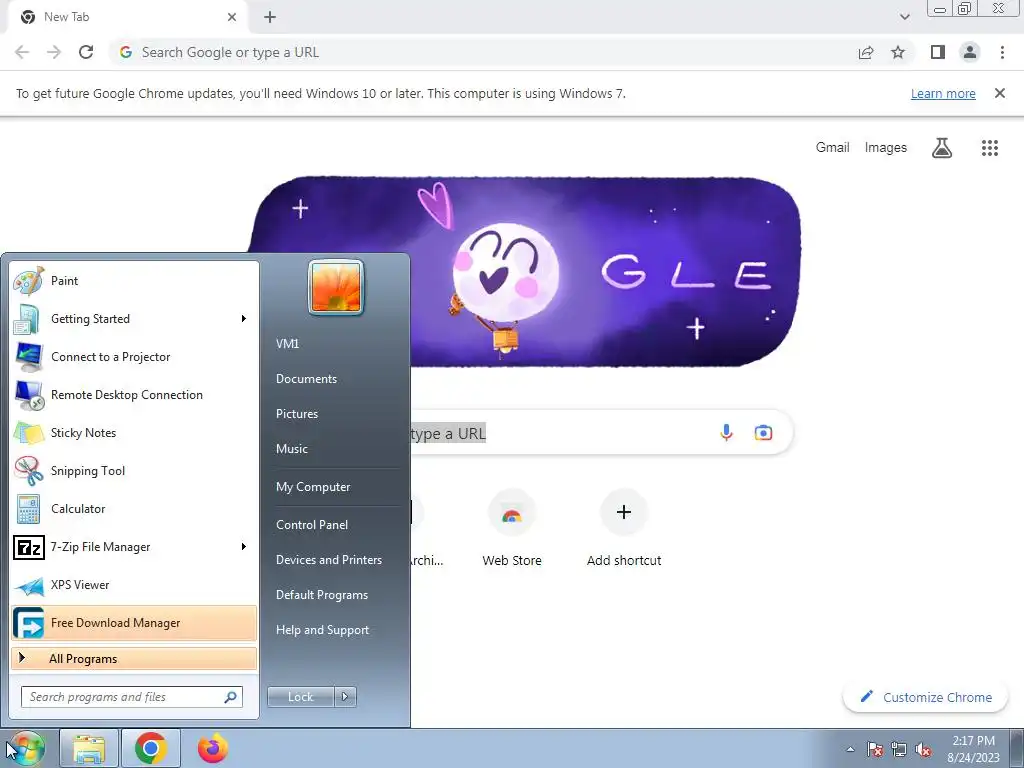Image resolution: width=1024 pixels, height=768 pixels.
Task: Open the Snipping Tool
Action: tap(134, 471)
